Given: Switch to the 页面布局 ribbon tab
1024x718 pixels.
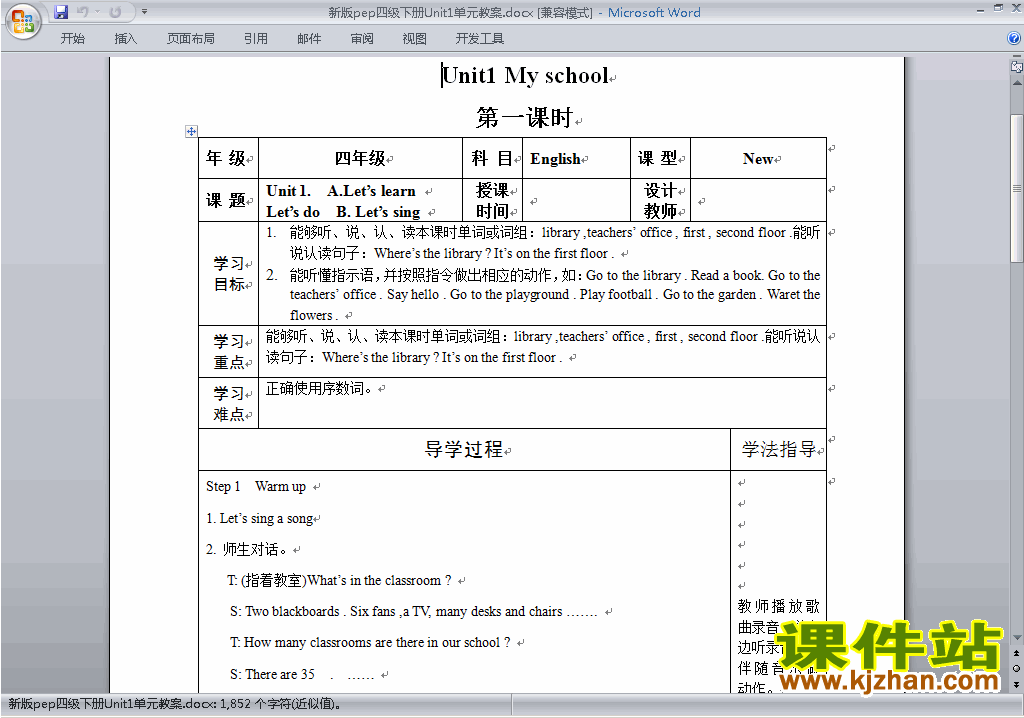Looking at the screenshot, I should coord(191,39).
